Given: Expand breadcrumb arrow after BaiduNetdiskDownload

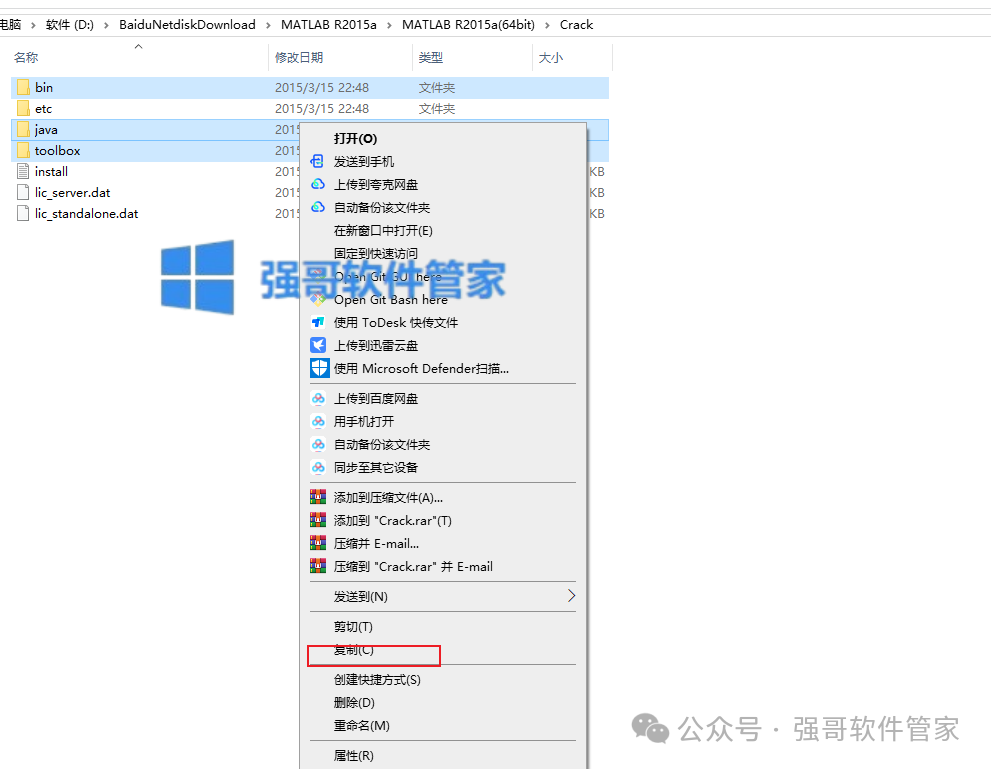Looking at the screenshot, I should pyautogui.click(x=268, y=25).
